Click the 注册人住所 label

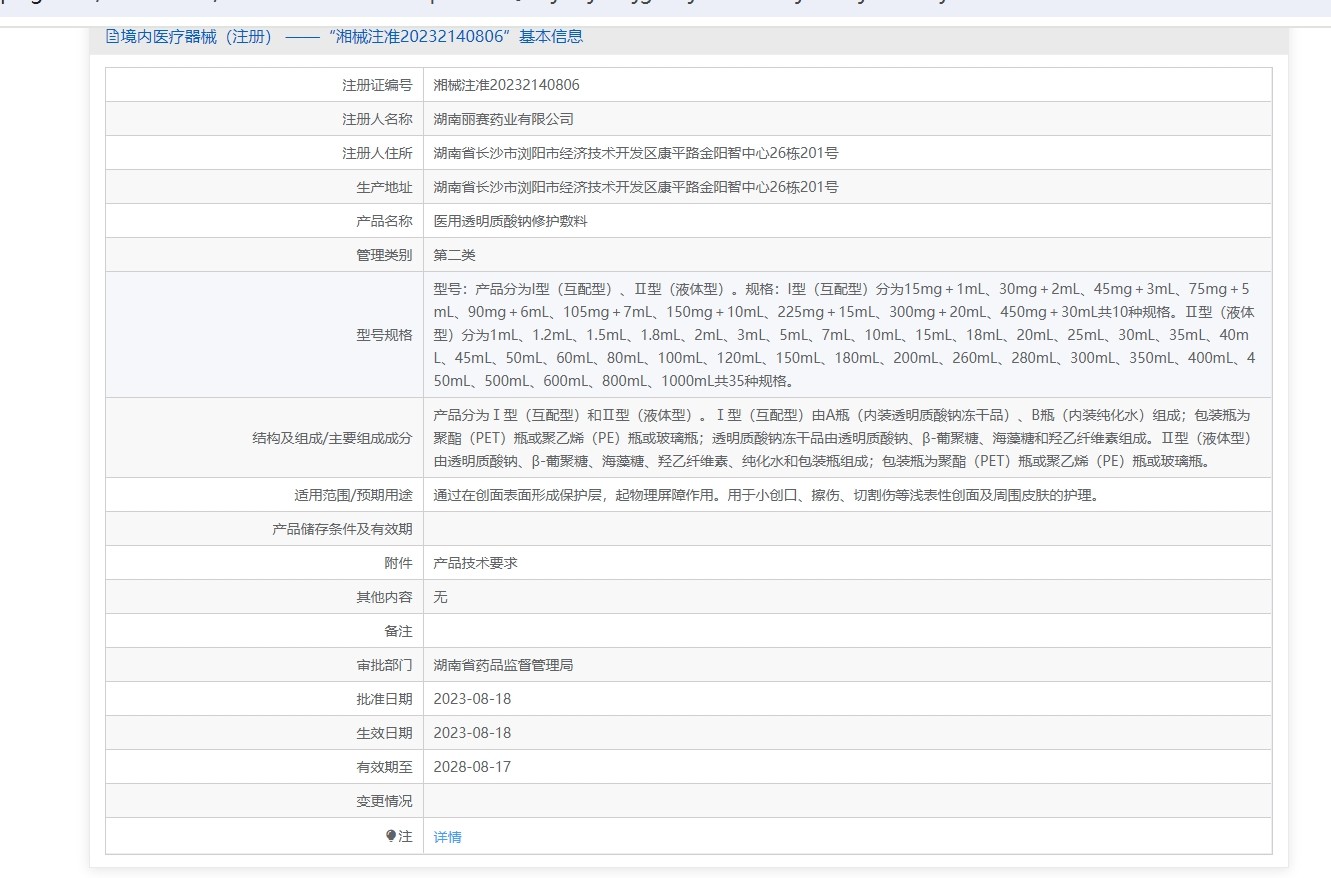pos(377,153)
